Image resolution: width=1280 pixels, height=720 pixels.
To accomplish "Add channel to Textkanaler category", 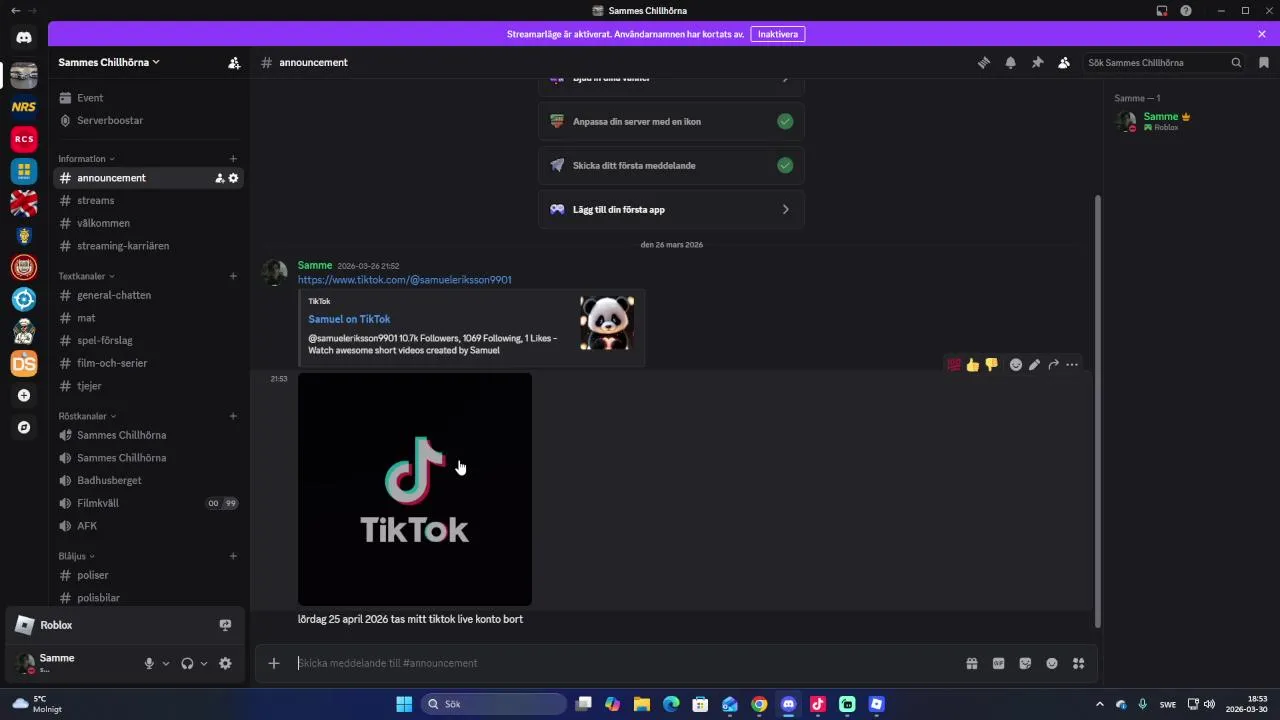I will click(233, 276).
